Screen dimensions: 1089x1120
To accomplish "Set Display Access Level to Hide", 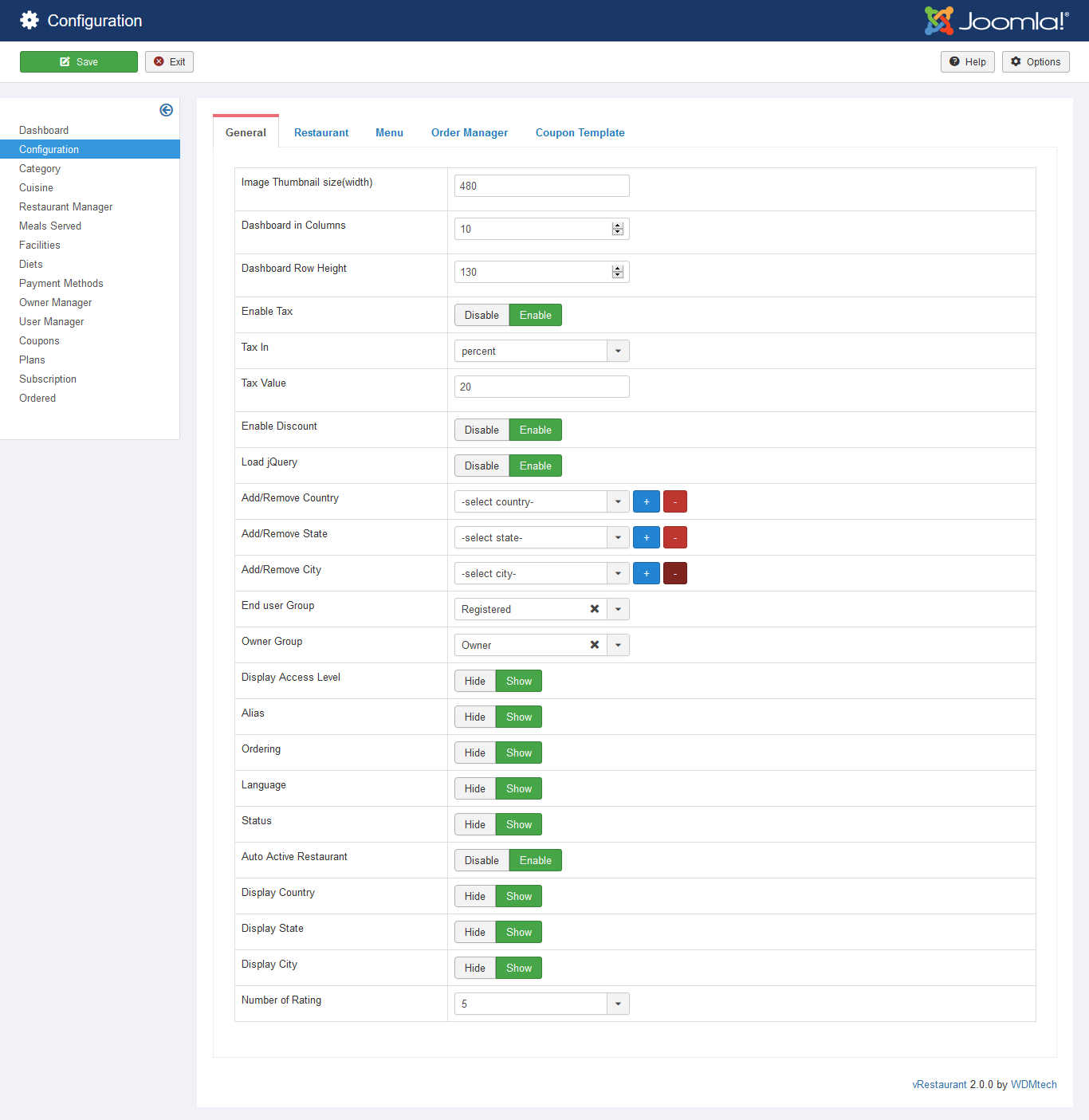I will (x=475, y=681).
